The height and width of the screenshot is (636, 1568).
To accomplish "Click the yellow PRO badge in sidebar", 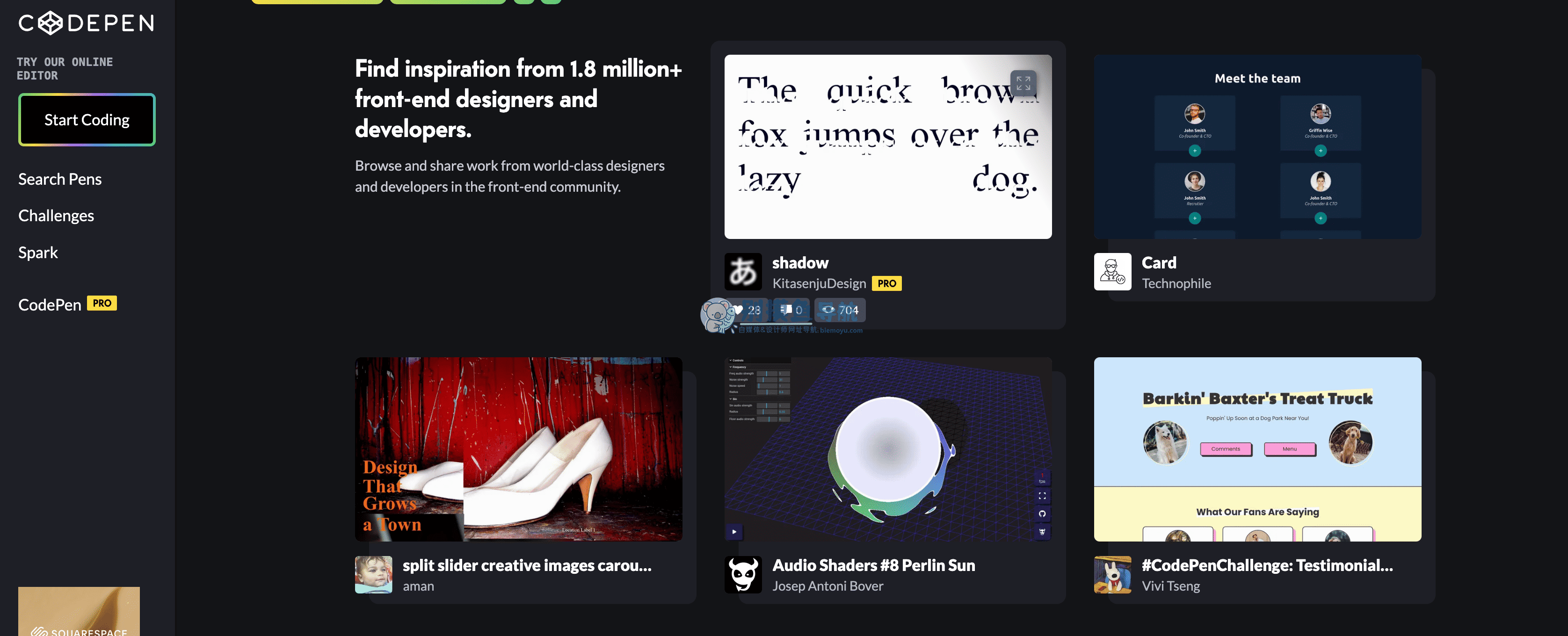I will tap(102, 303).
